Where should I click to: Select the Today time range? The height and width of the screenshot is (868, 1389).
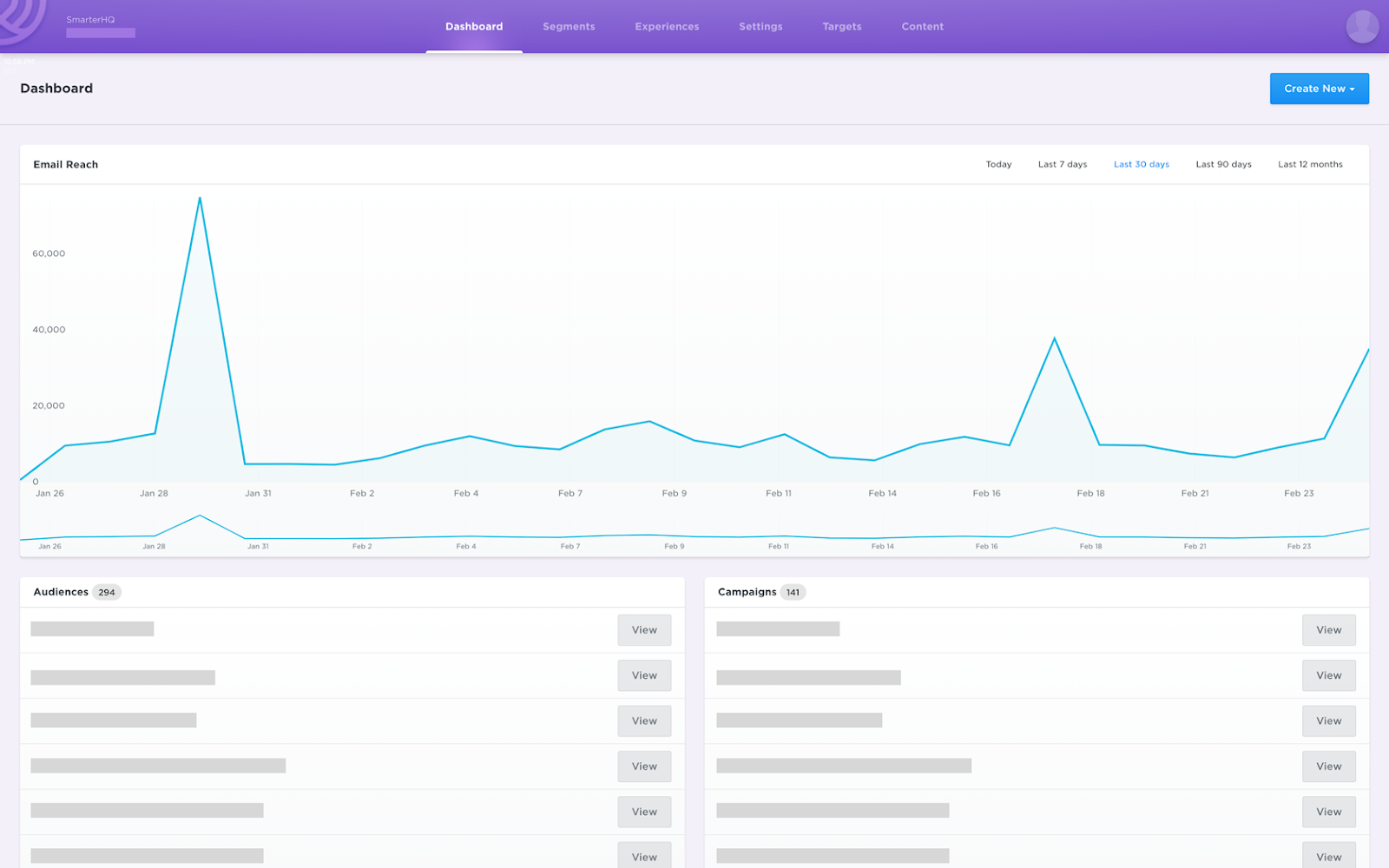coord(998,164)
